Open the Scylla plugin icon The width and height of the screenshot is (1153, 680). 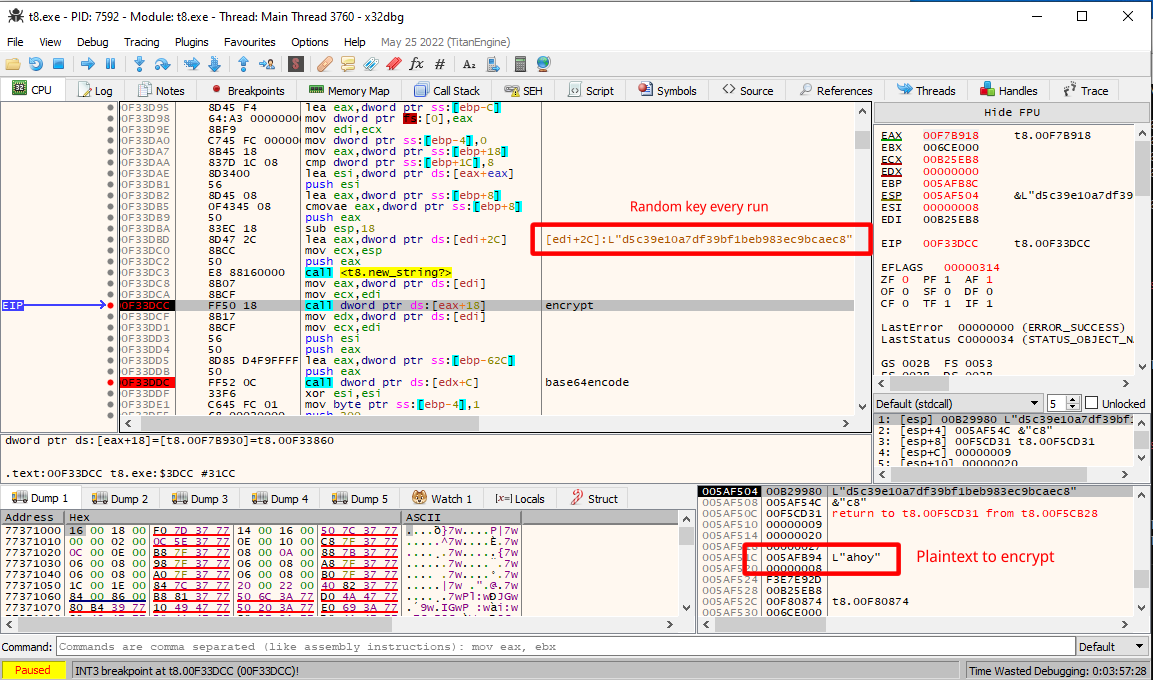click(296, 64)
